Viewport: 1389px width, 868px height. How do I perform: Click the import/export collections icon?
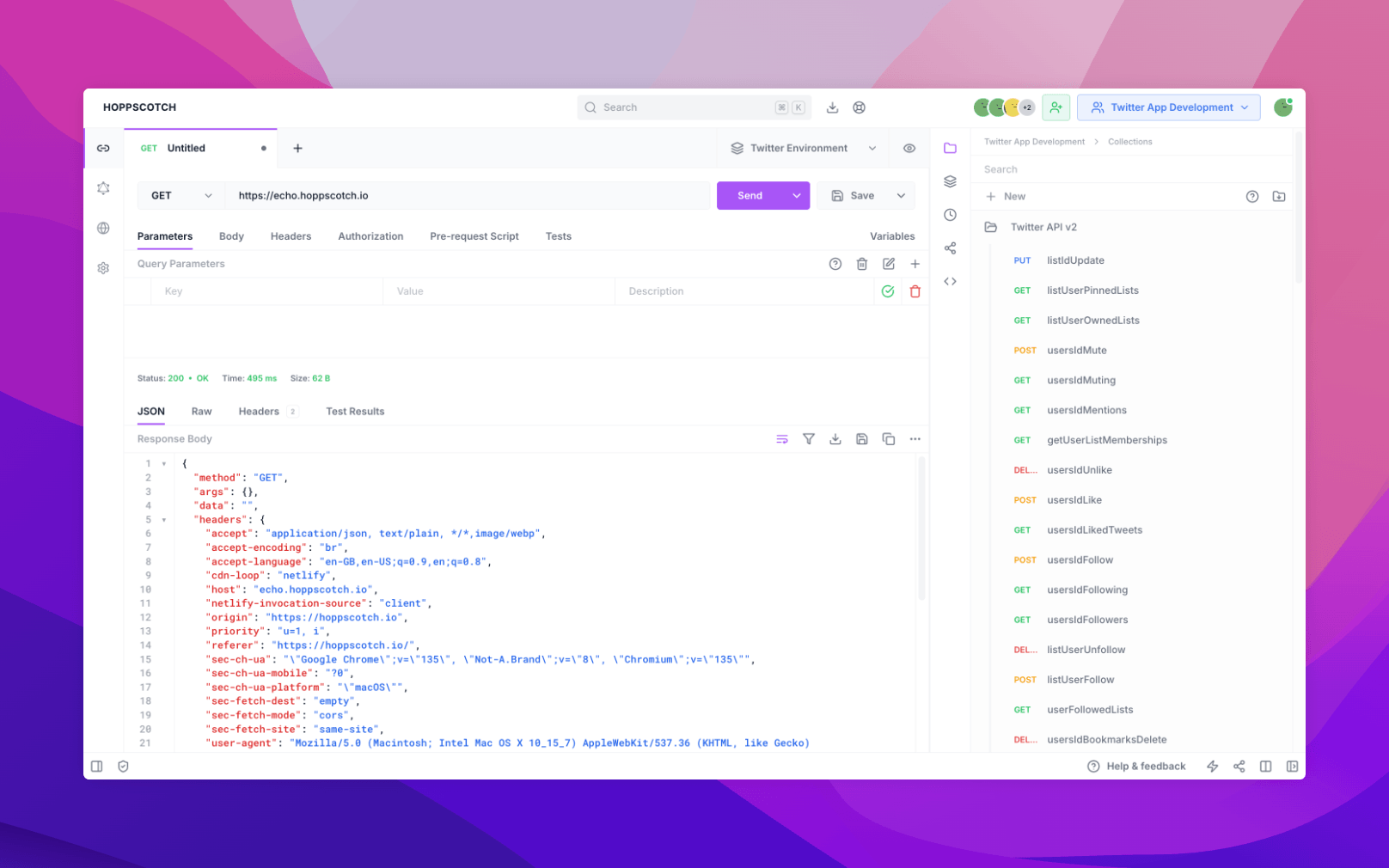tap(1279, 197)
